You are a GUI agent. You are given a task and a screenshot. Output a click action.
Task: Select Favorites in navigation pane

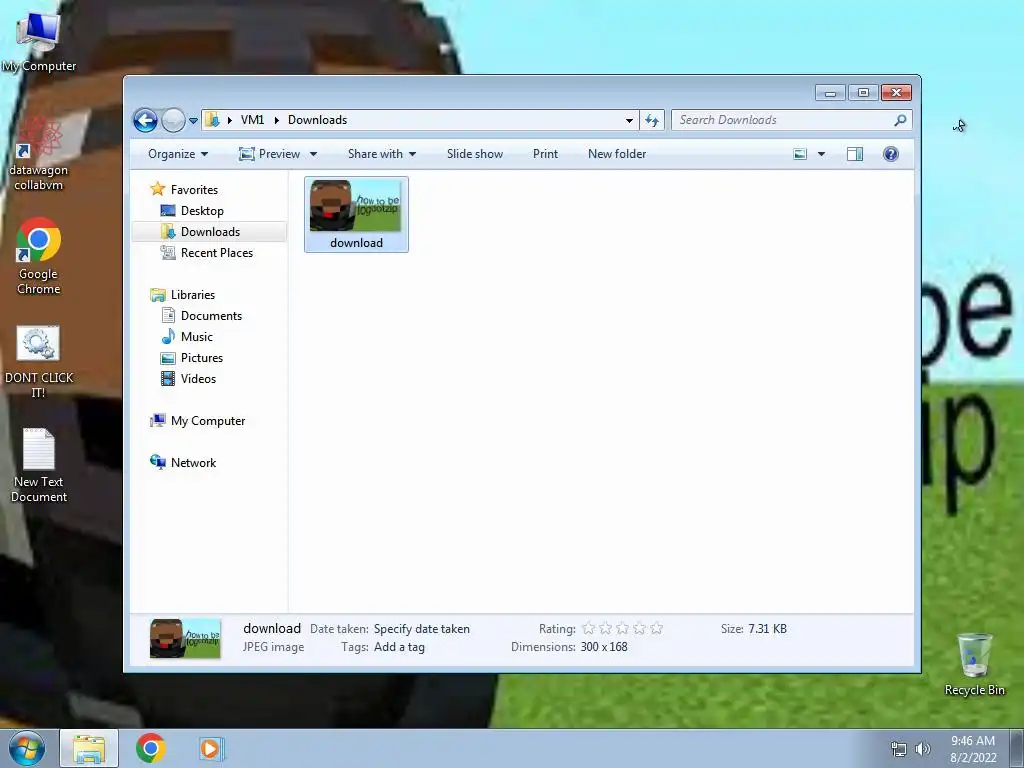coord(194,189)
